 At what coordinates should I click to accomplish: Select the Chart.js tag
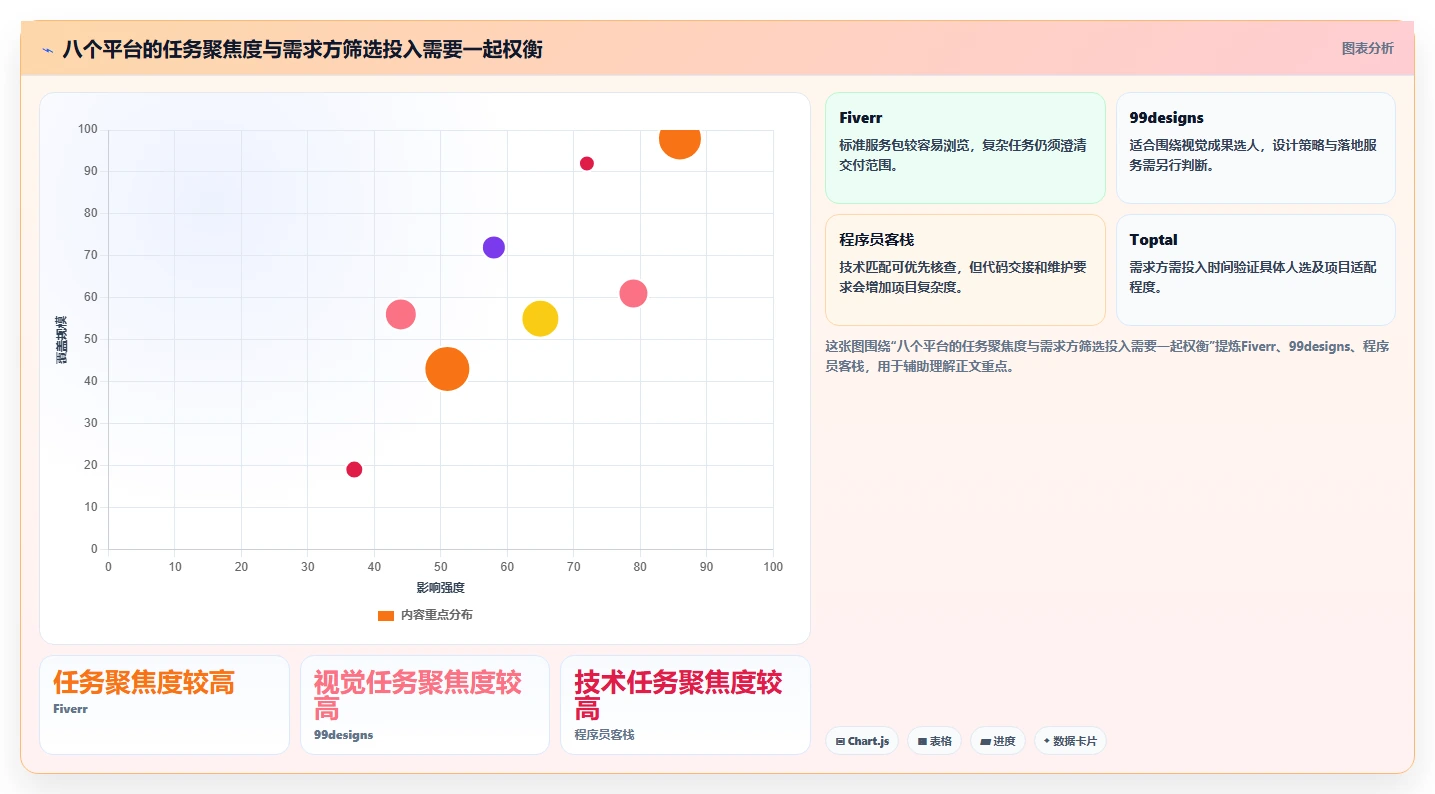862,741
